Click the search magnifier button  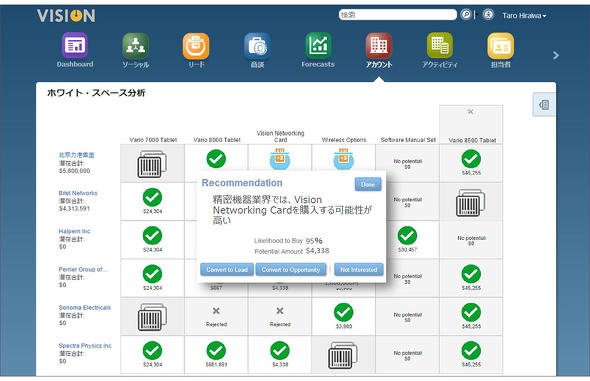(466, 15)
